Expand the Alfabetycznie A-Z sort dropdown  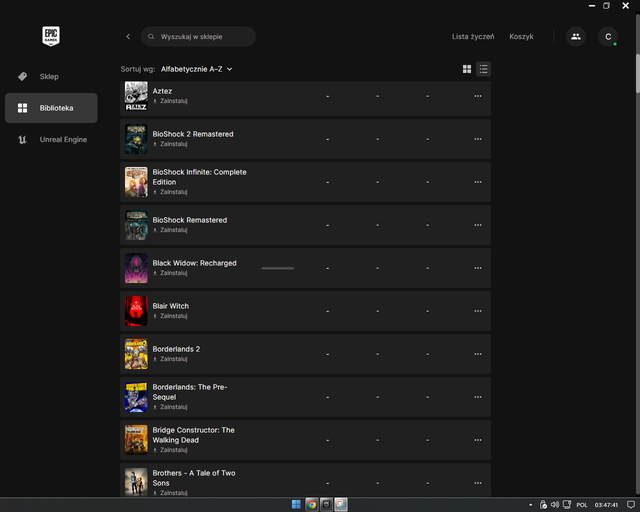(x=196, y=69)
